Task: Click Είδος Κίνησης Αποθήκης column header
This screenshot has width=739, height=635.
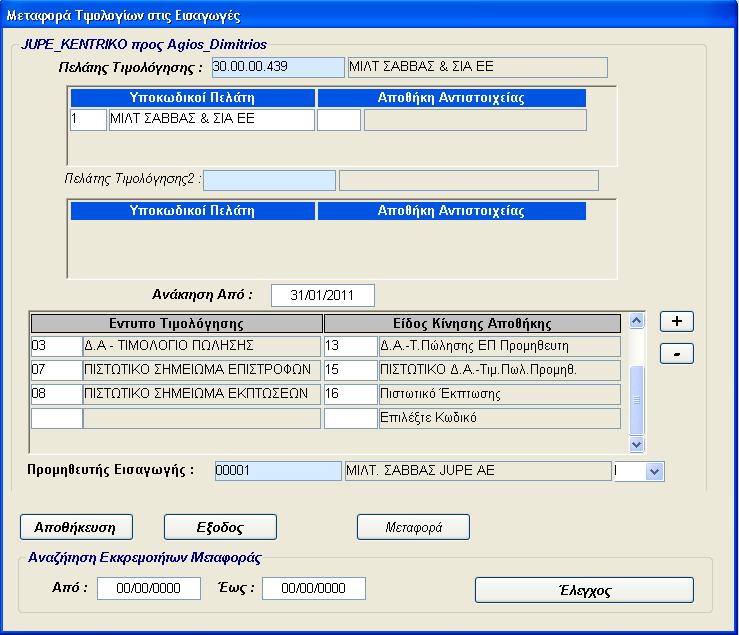Action: 472,323
